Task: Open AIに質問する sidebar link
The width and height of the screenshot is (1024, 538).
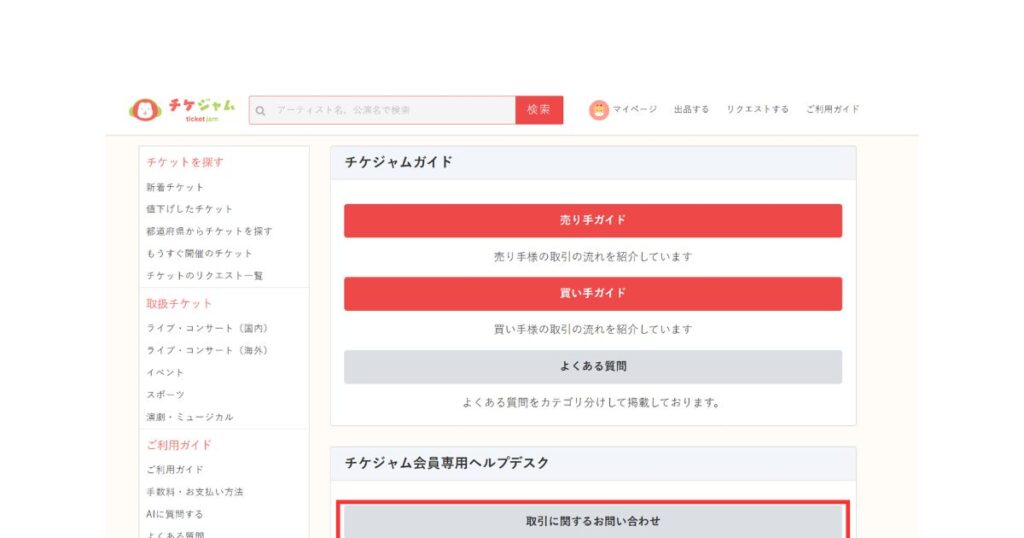Action: (174, 514)
